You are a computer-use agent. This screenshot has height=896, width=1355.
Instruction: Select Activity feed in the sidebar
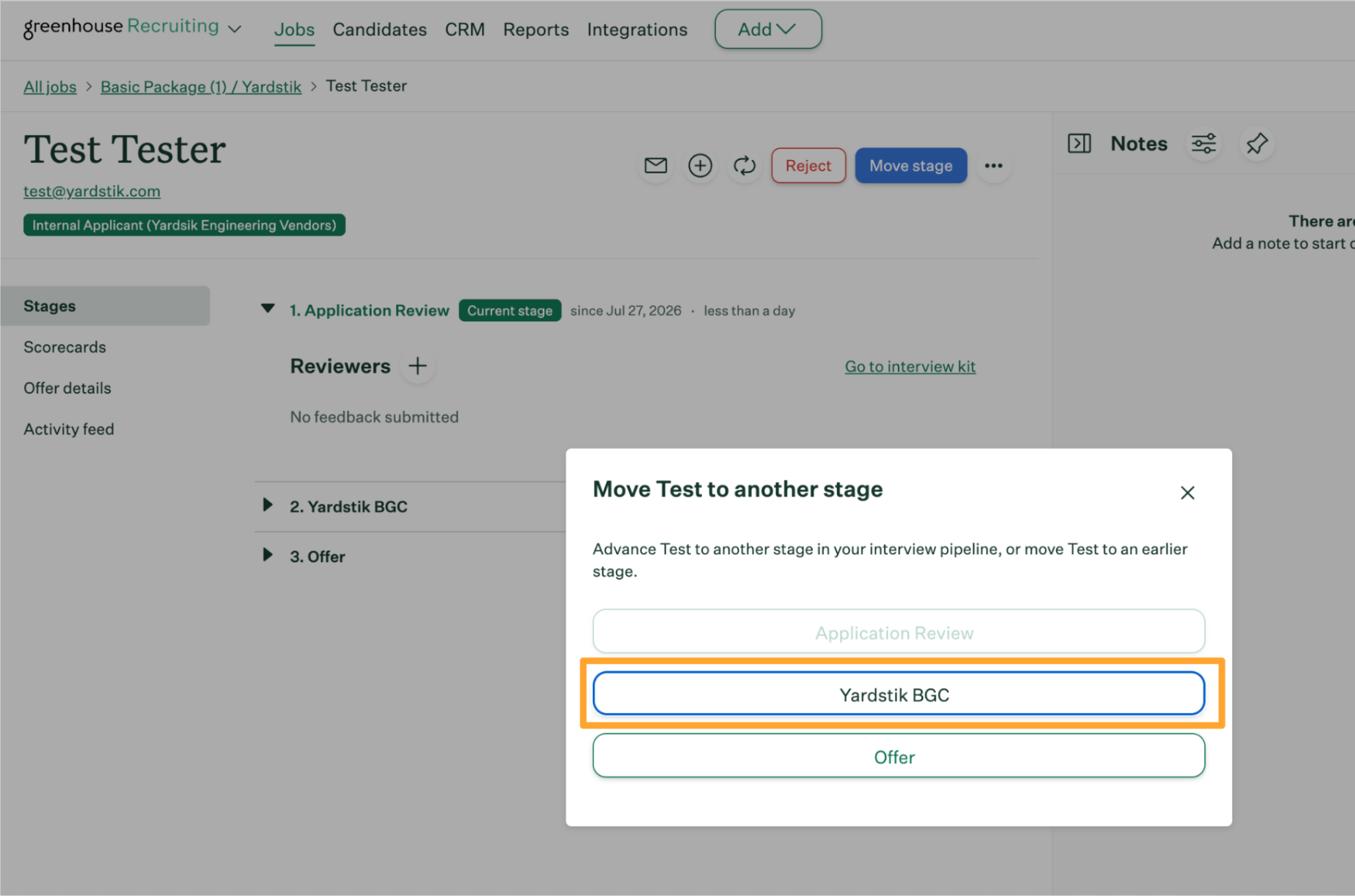click(x=69, y=428)
